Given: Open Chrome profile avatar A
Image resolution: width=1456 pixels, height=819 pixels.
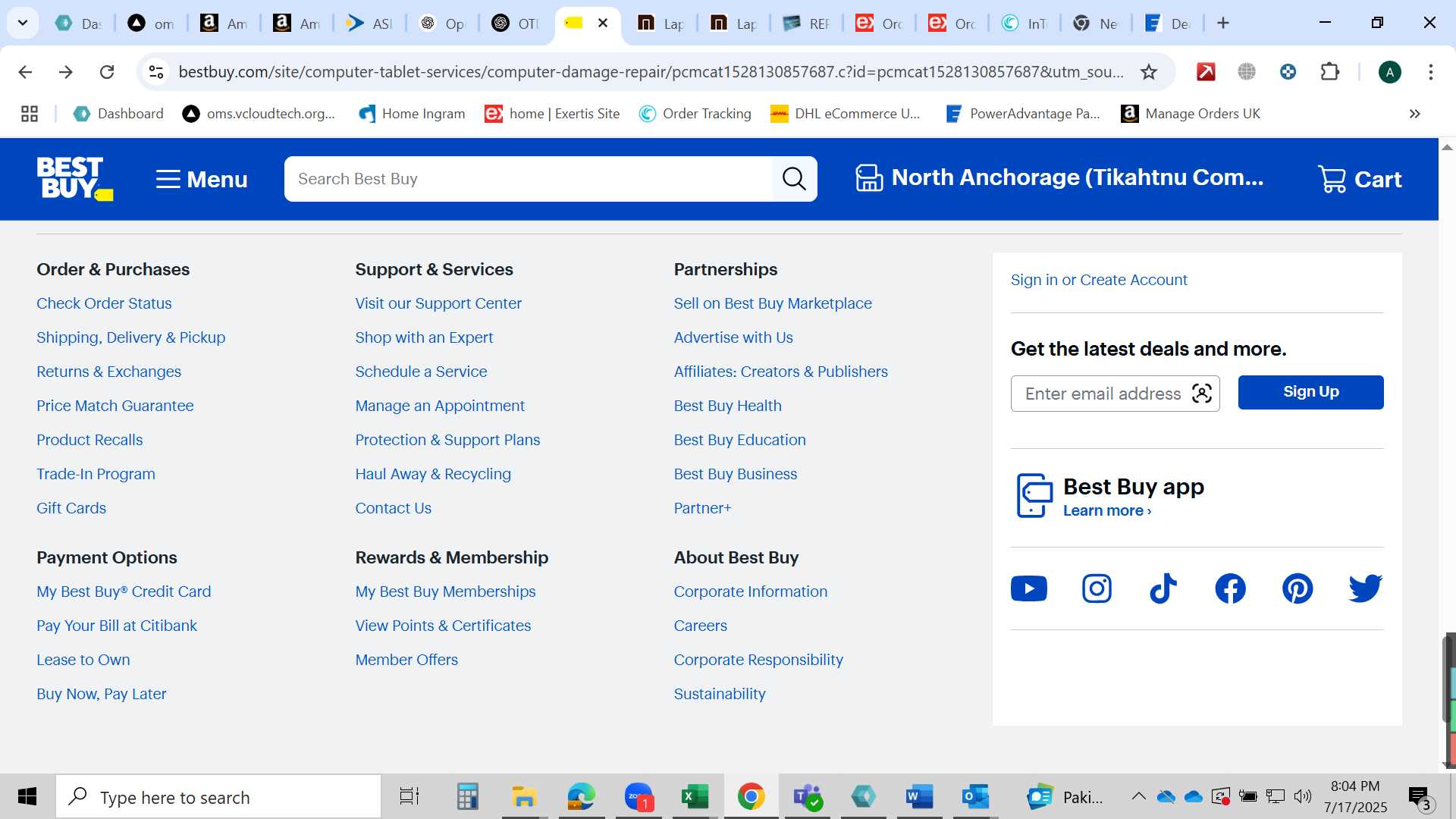Looking at the screenshot, I should tap(1389, 72).
